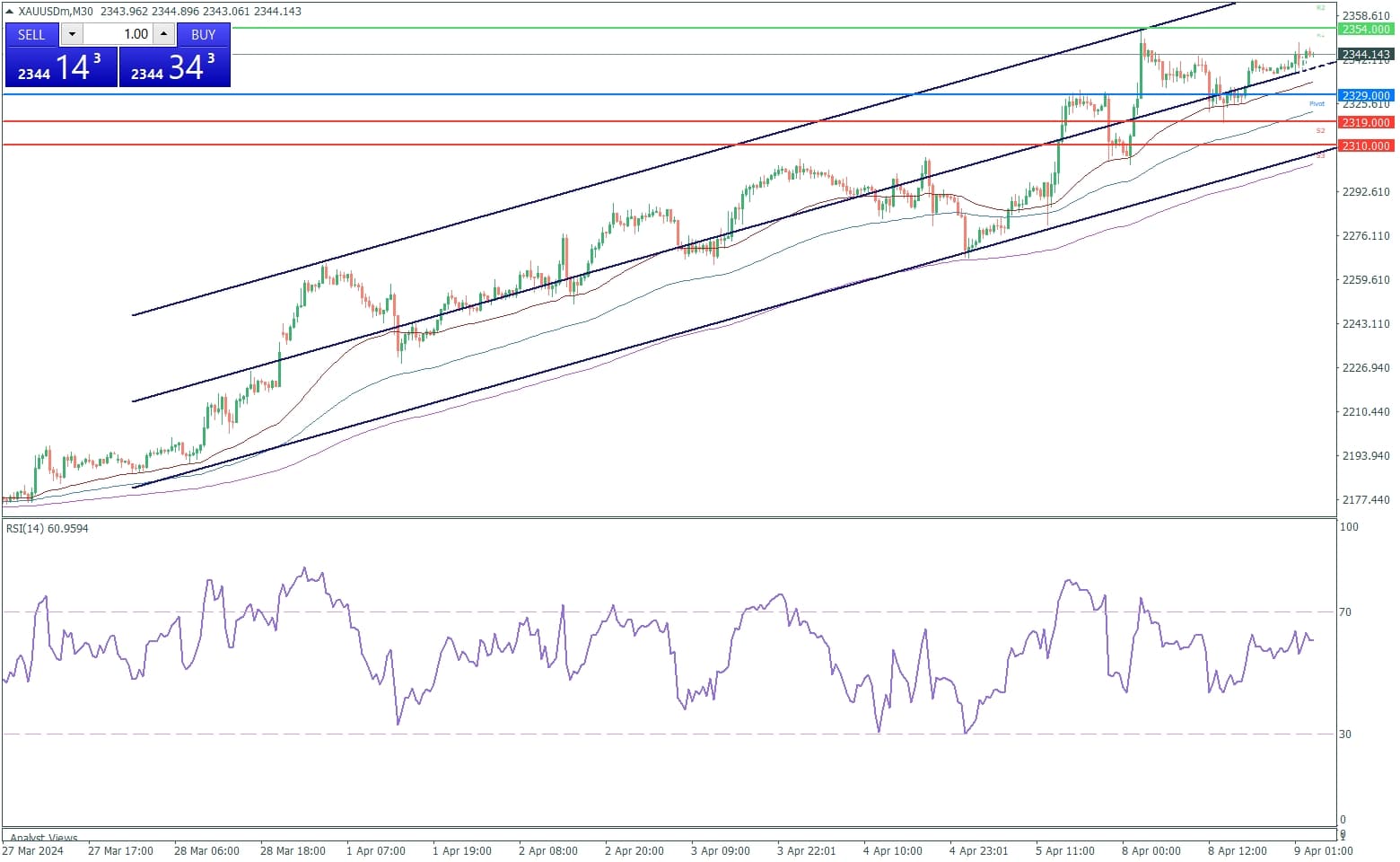Screen dimensions: 1400x862
Task: Click the Analyst Views label
Action: point(44,837)
